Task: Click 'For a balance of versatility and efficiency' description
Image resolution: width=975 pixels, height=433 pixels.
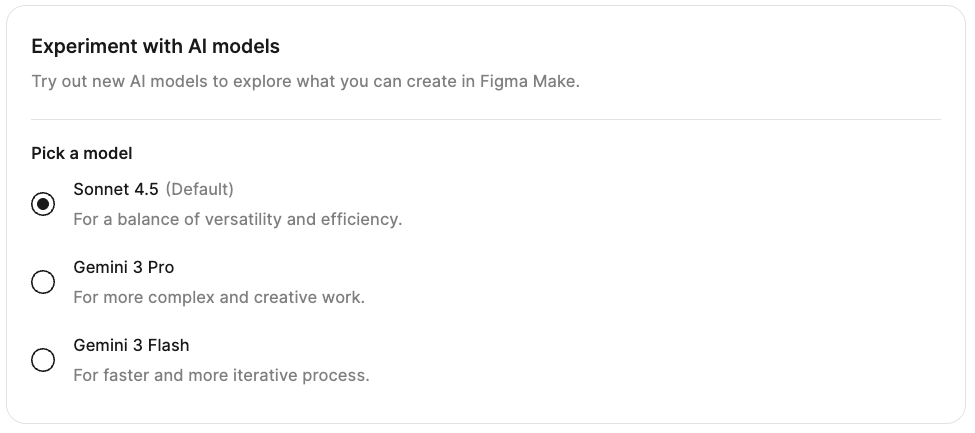Action: click(238, 219)
